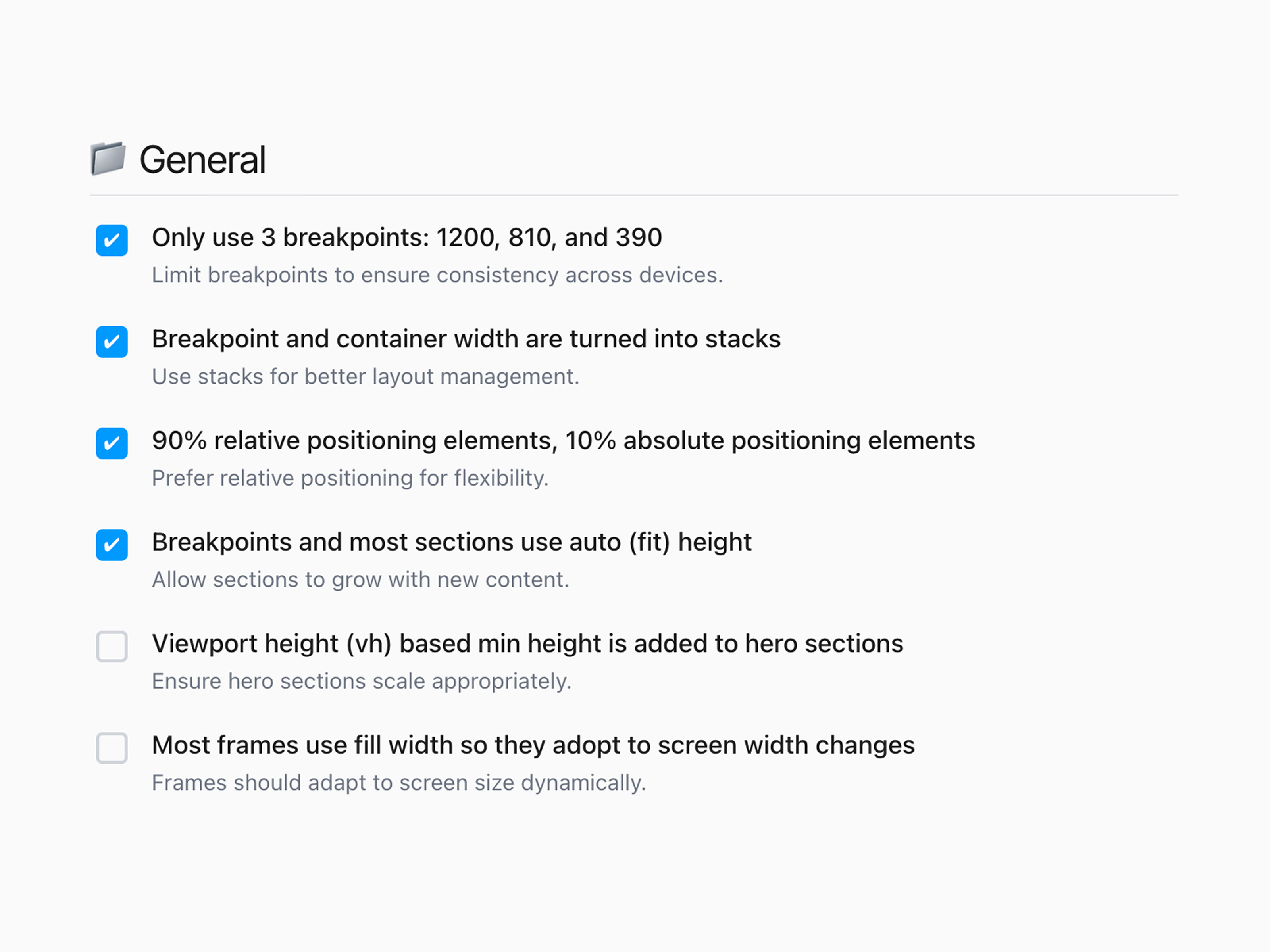The width and height of the screenshot is (1270, 952).
Task: Click 'Breakpoint and container width' title text
Action: tap(466, 339)
